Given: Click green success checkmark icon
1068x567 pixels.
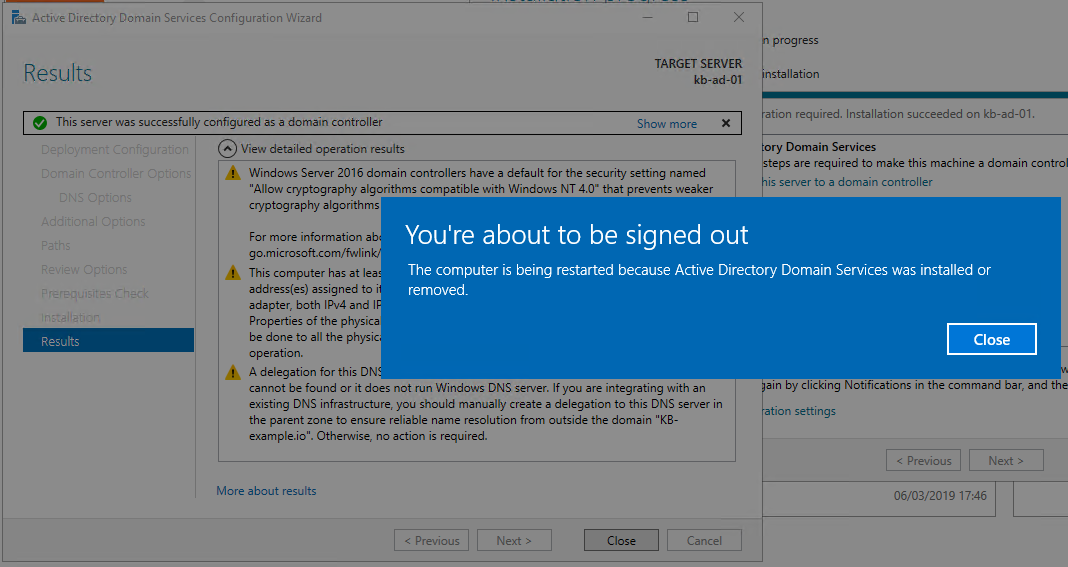Looking at the screenshot, I should pyautogui.click(x=40, y=123).
